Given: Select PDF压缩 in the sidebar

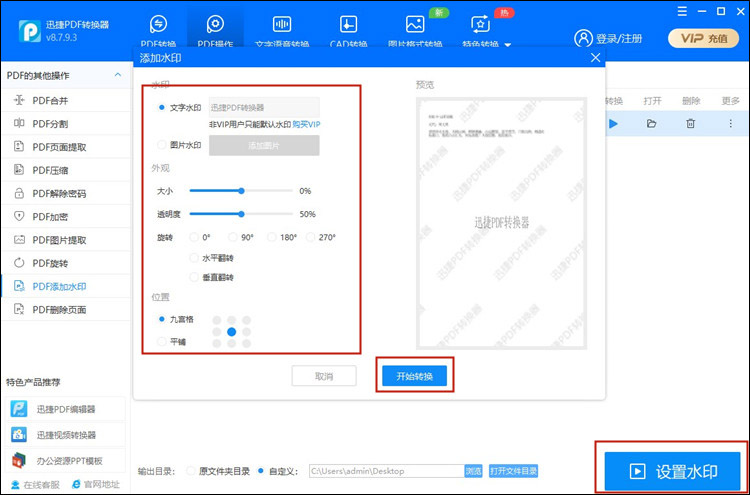Looking at the screenshot, I should click(66, 170).
